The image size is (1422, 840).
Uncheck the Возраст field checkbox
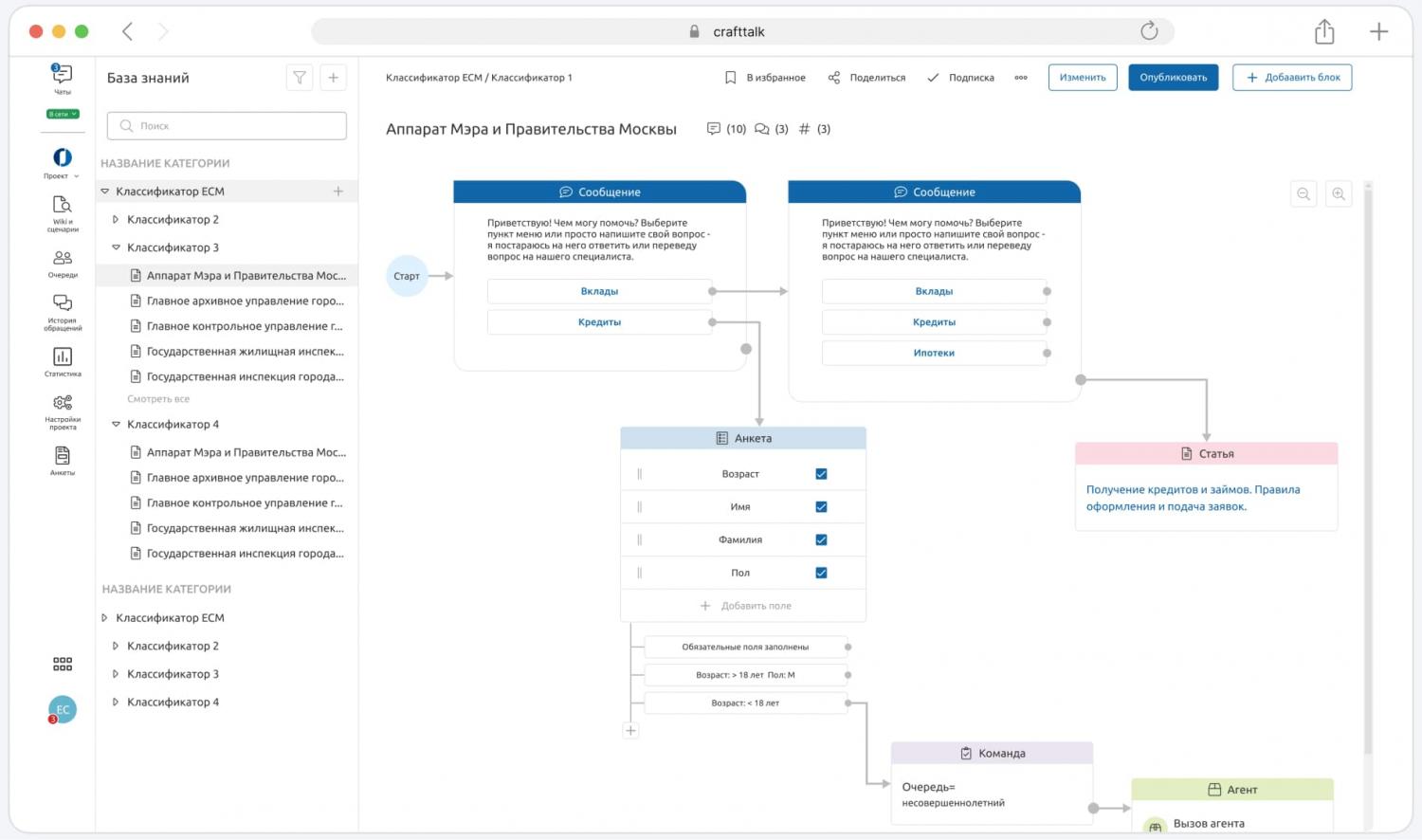coord(821,474)
